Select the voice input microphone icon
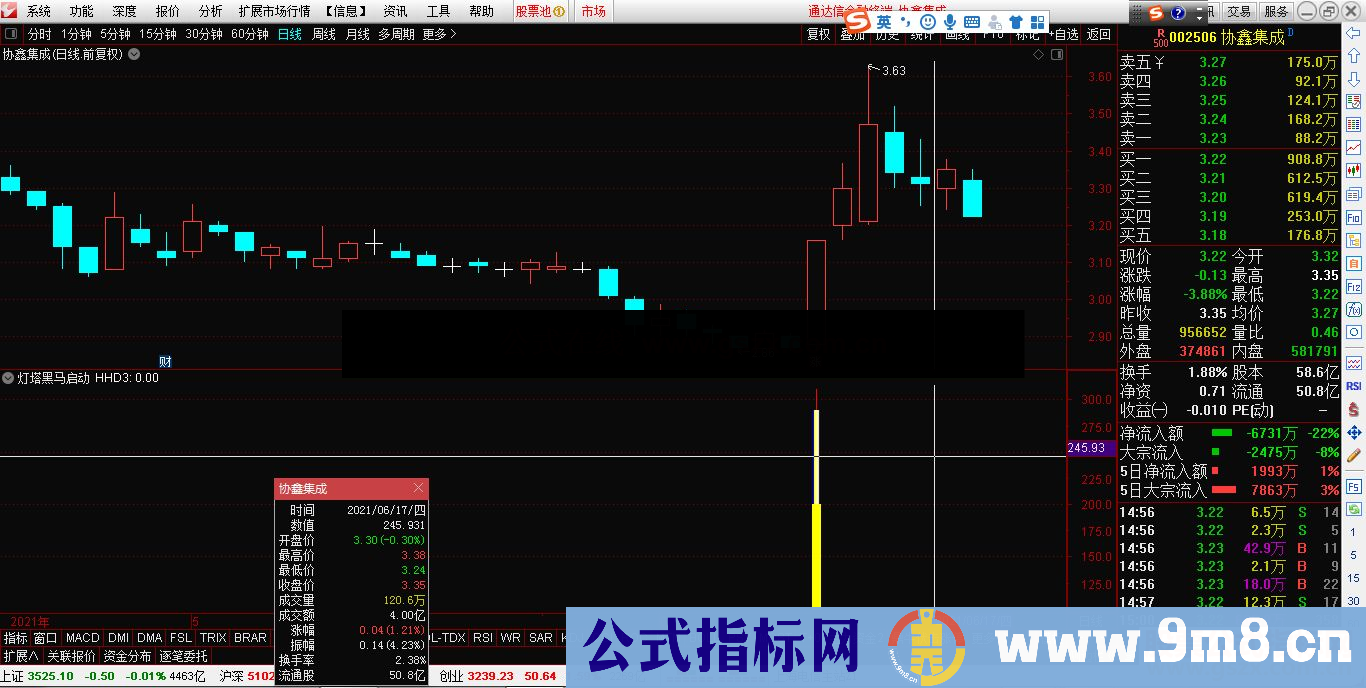The image size is (1366, 688). [x=951, y=18]
